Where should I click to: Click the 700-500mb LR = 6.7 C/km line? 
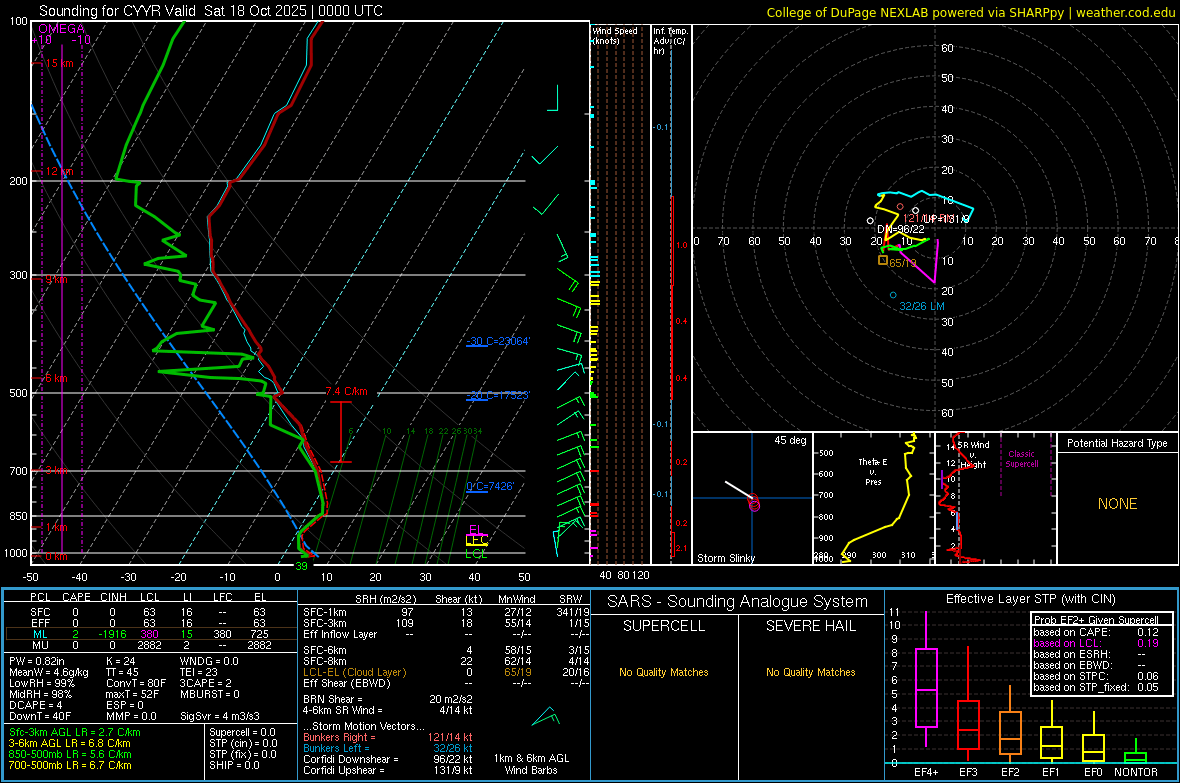[x=69, y=765]
